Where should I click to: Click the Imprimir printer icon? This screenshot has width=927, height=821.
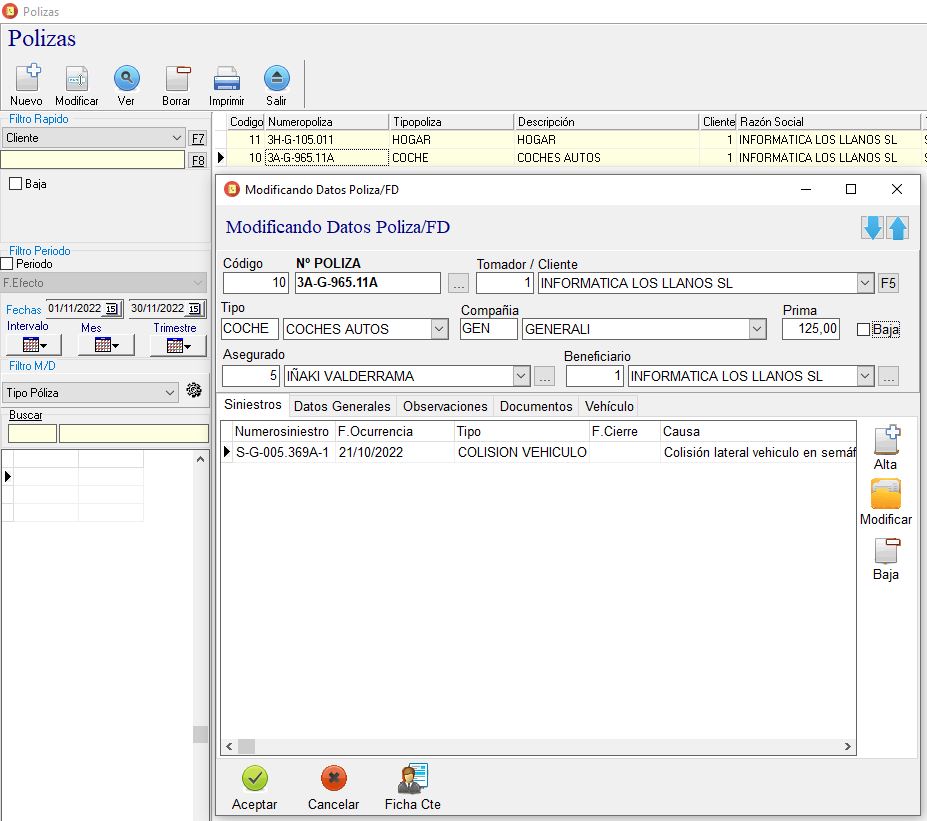pos(226,78)
